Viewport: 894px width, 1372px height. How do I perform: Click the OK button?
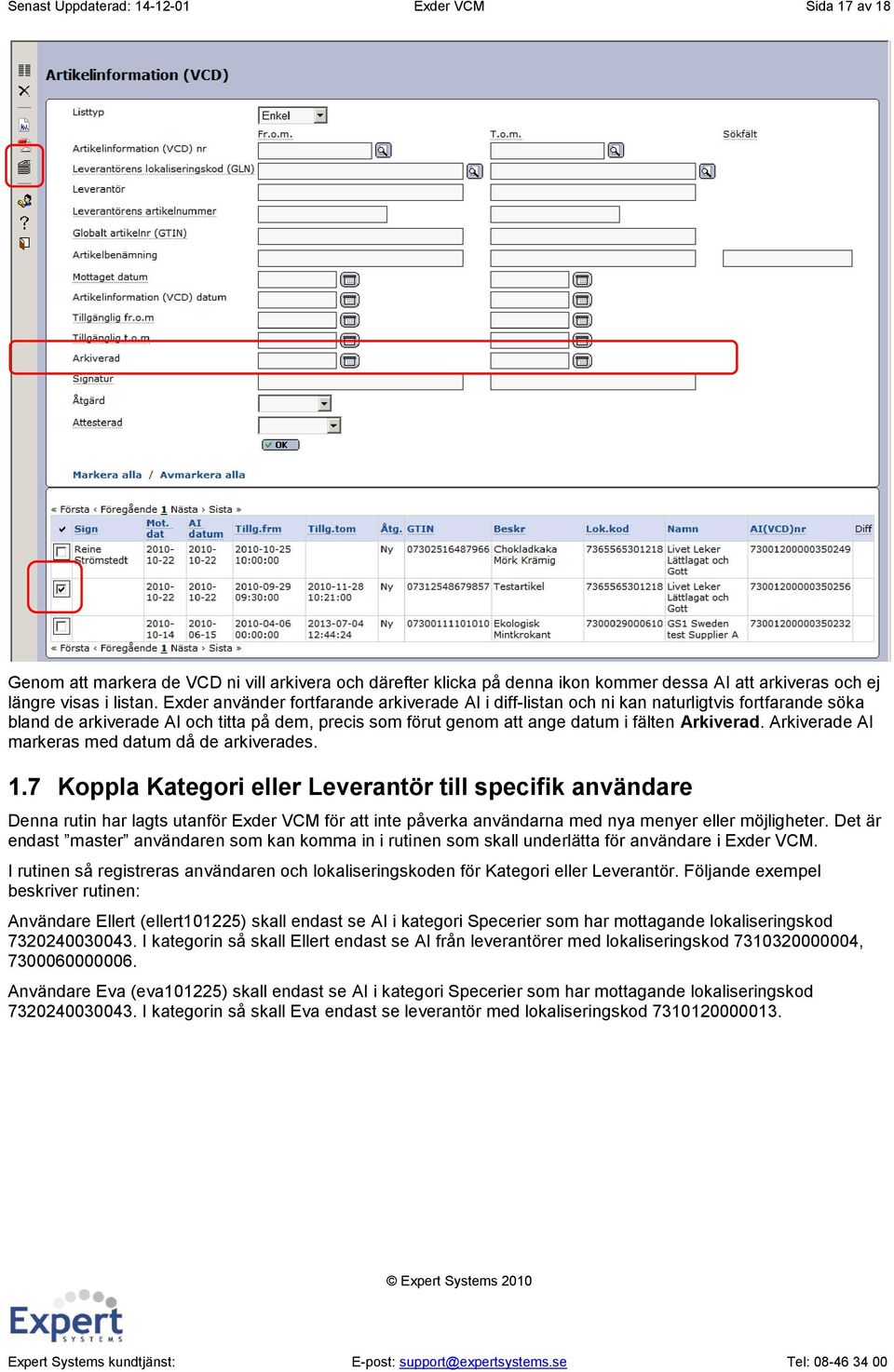pyautogui.click(x=280, y=445)
